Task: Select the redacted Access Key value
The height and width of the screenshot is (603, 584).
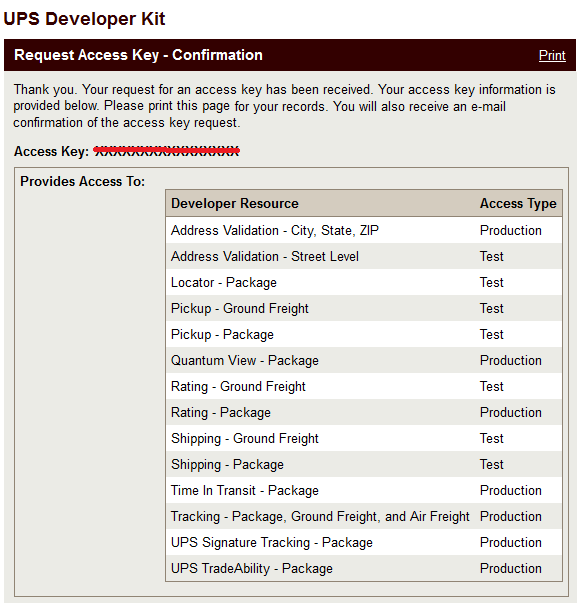Action: 166,151
